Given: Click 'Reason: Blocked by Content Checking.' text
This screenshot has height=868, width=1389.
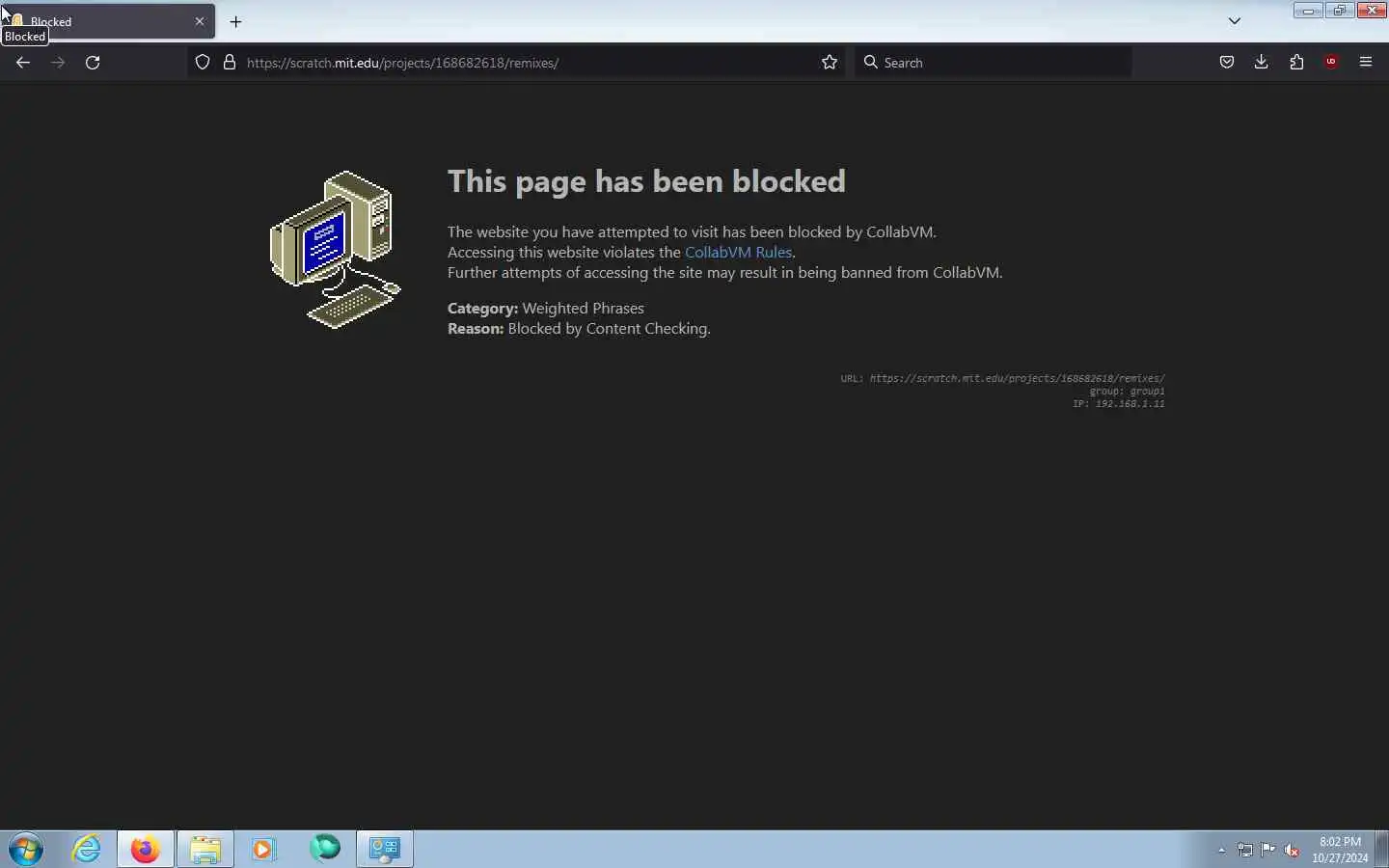Looking at the screenshot, I should [x=579, y=329].
